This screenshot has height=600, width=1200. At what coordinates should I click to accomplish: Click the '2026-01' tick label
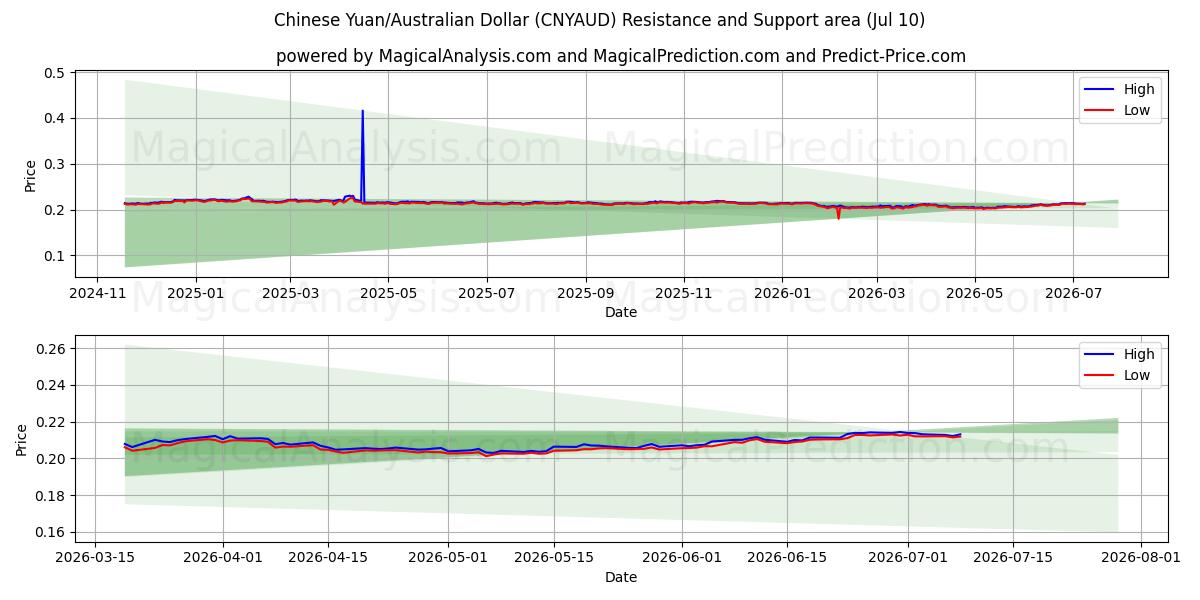click(782, 293)
